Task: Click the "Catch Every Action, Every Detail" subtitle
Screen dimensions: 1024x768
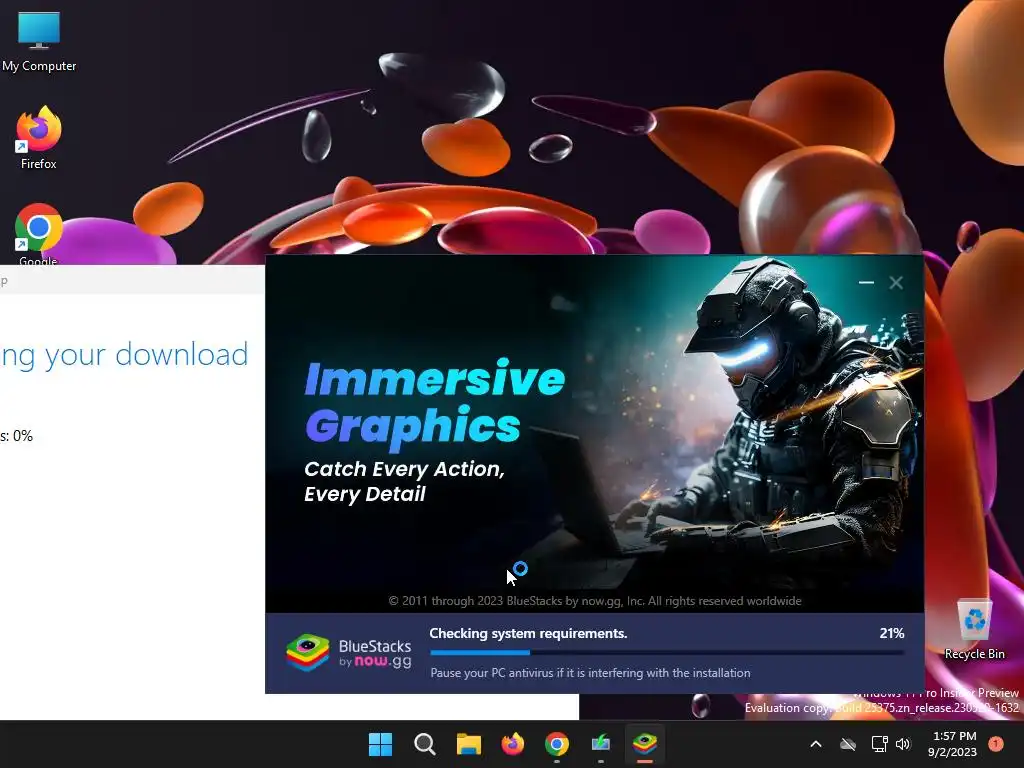Action: (x=404, y=481)
